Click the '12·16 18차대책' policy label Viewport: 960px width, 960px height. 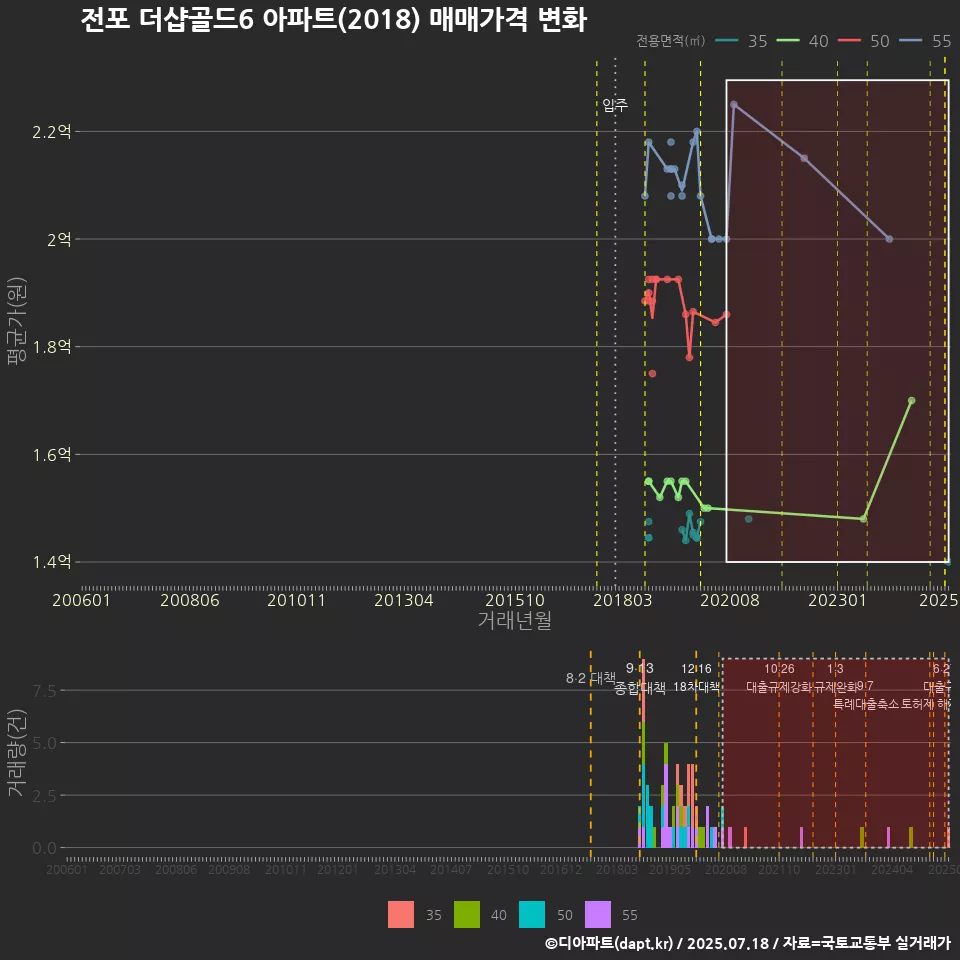696,678
